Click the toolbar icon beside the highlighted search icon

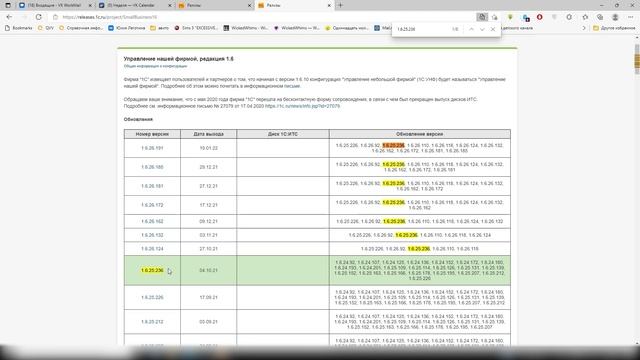point(495,17)
